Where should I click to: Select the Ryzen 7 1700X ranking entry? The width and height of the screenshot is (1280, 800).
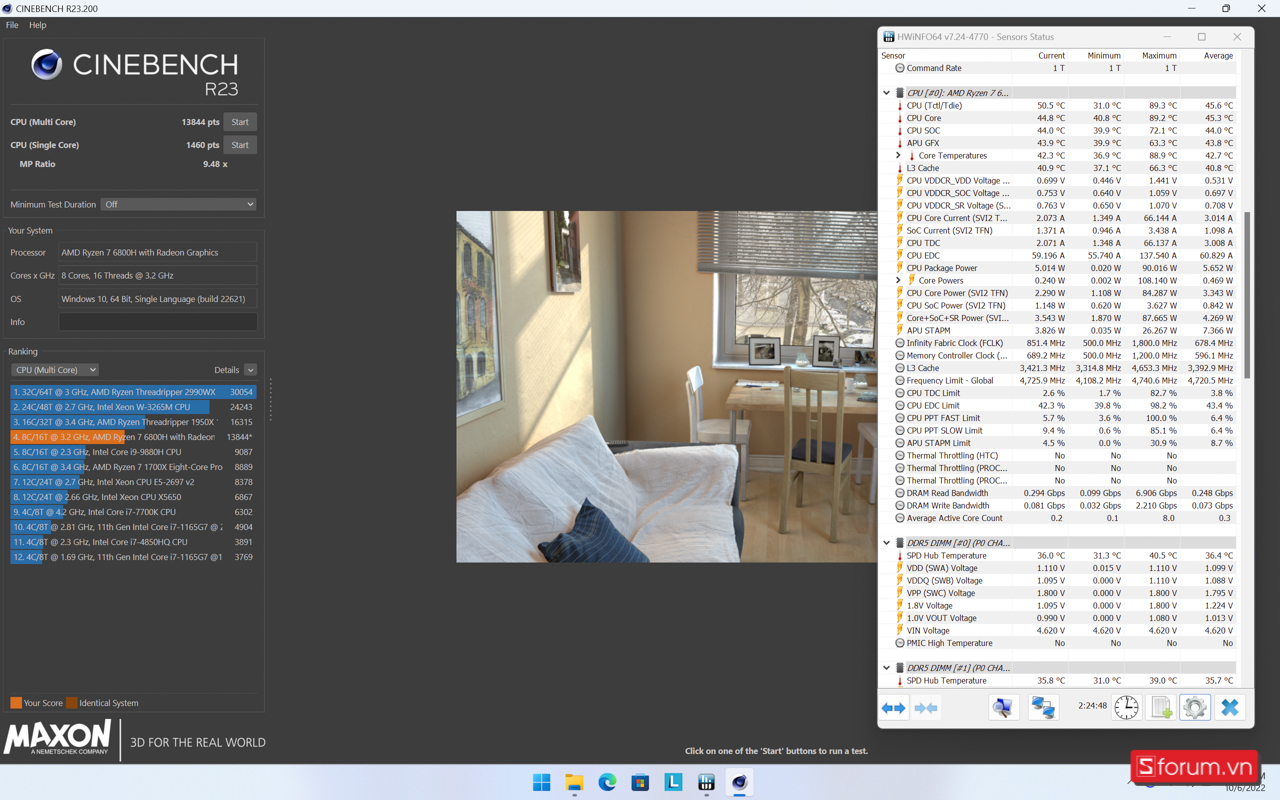pyautogui.click(x=133, y=467)
